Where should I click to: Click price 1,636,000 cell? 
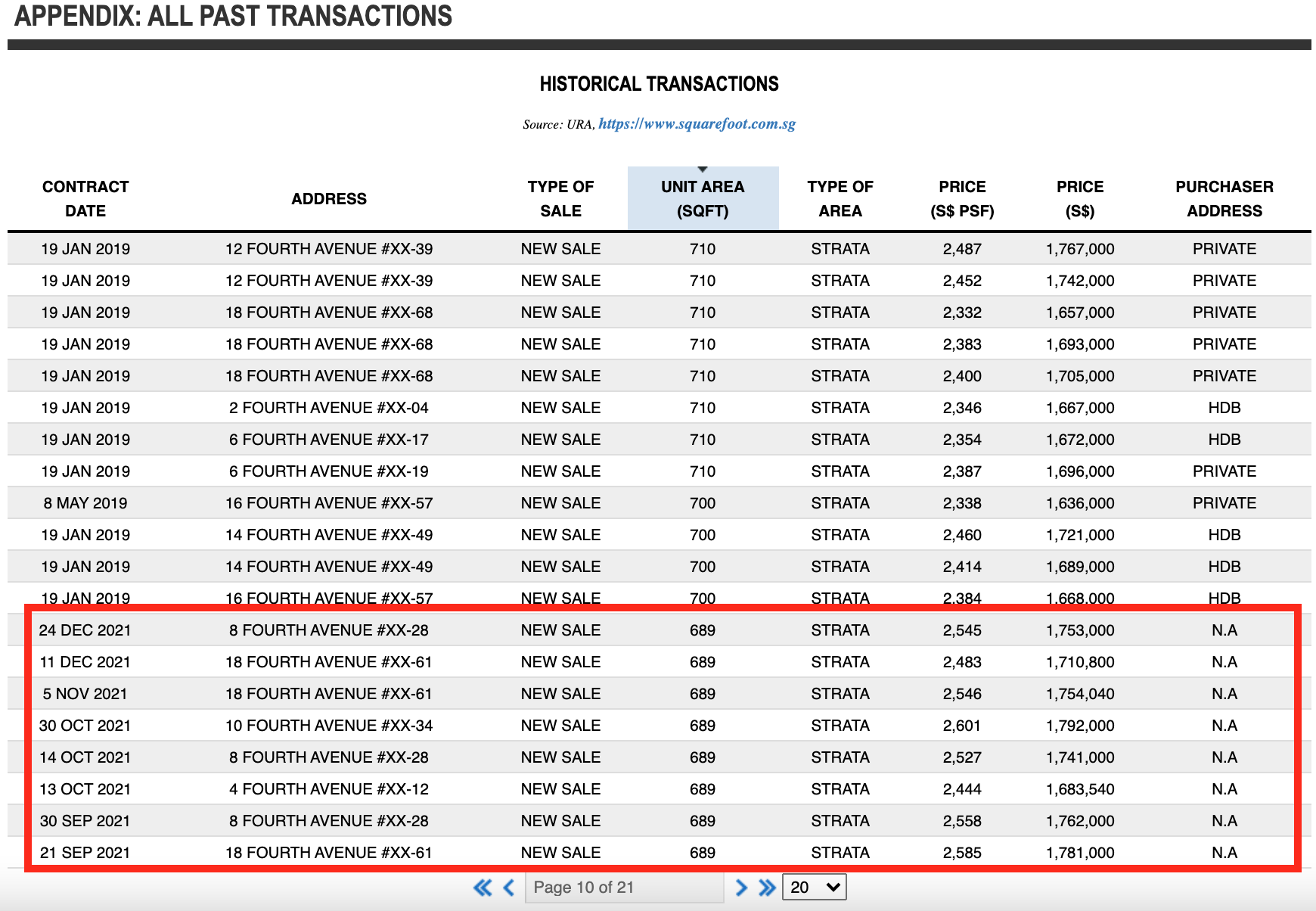click(x=1080, y=503)
